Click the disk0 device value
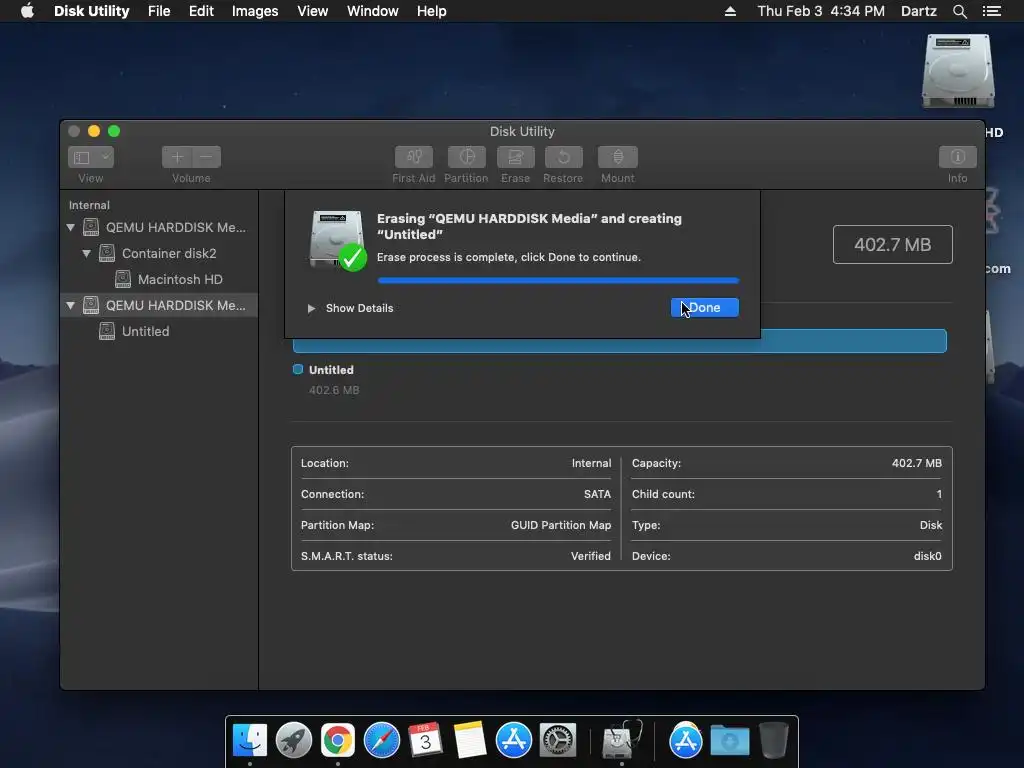Viewport: 1024px width, 768px height. pyautogui.click(x=927, y=556)
